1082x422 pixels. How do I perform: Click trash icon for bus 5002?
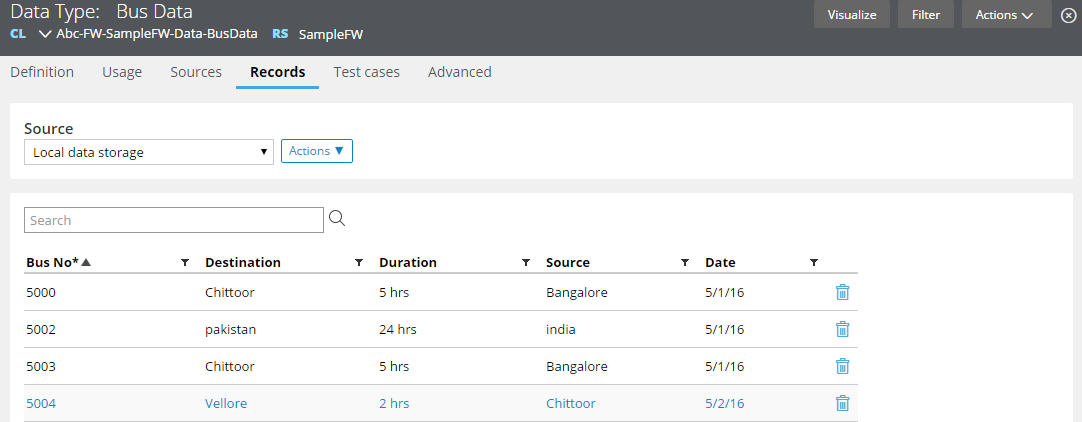coord(842,329)
